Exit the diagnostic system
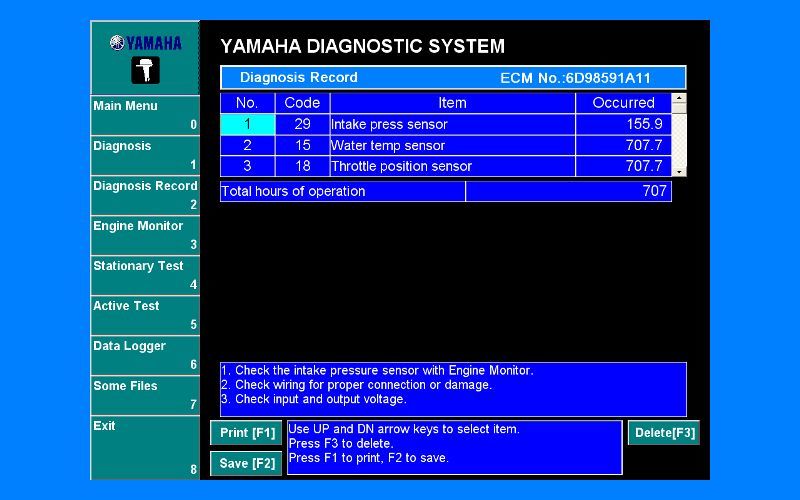The image size is (800, 500). coord(145,447)
